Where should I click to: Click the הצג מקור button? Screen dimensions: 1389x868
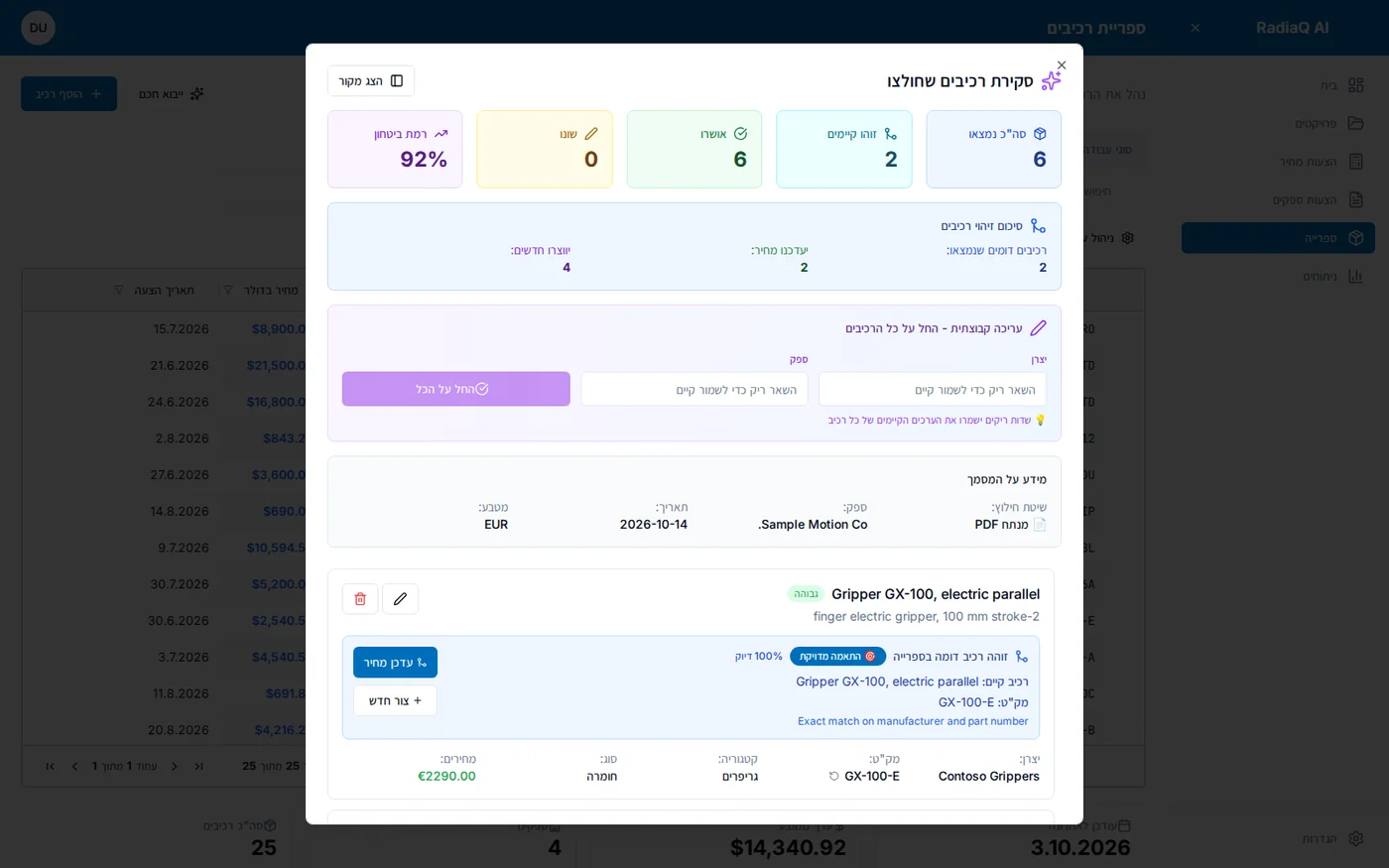pyautogui.click(x=371, y=81)
